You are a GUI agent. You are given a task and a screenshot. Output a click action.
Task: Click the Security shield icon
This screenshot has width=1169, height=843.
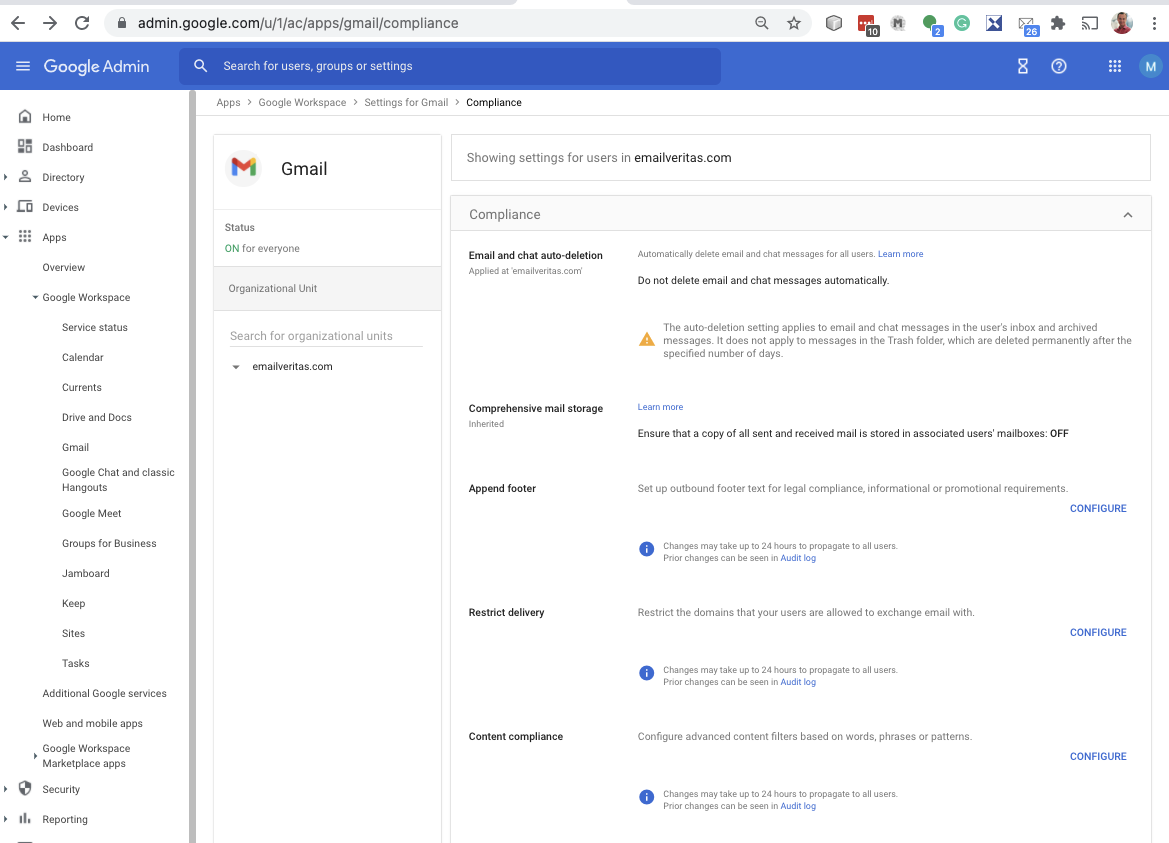[25, 789]
